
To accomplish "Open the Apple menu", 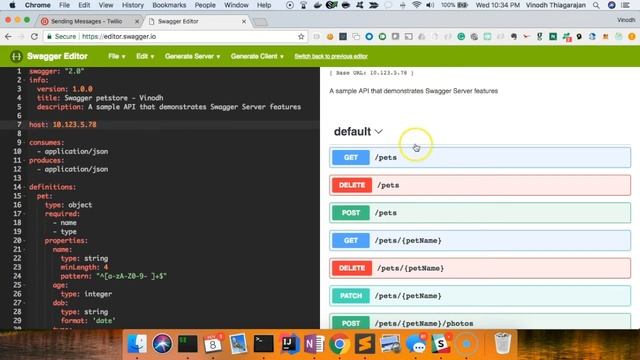I will [x=12, y=5].
